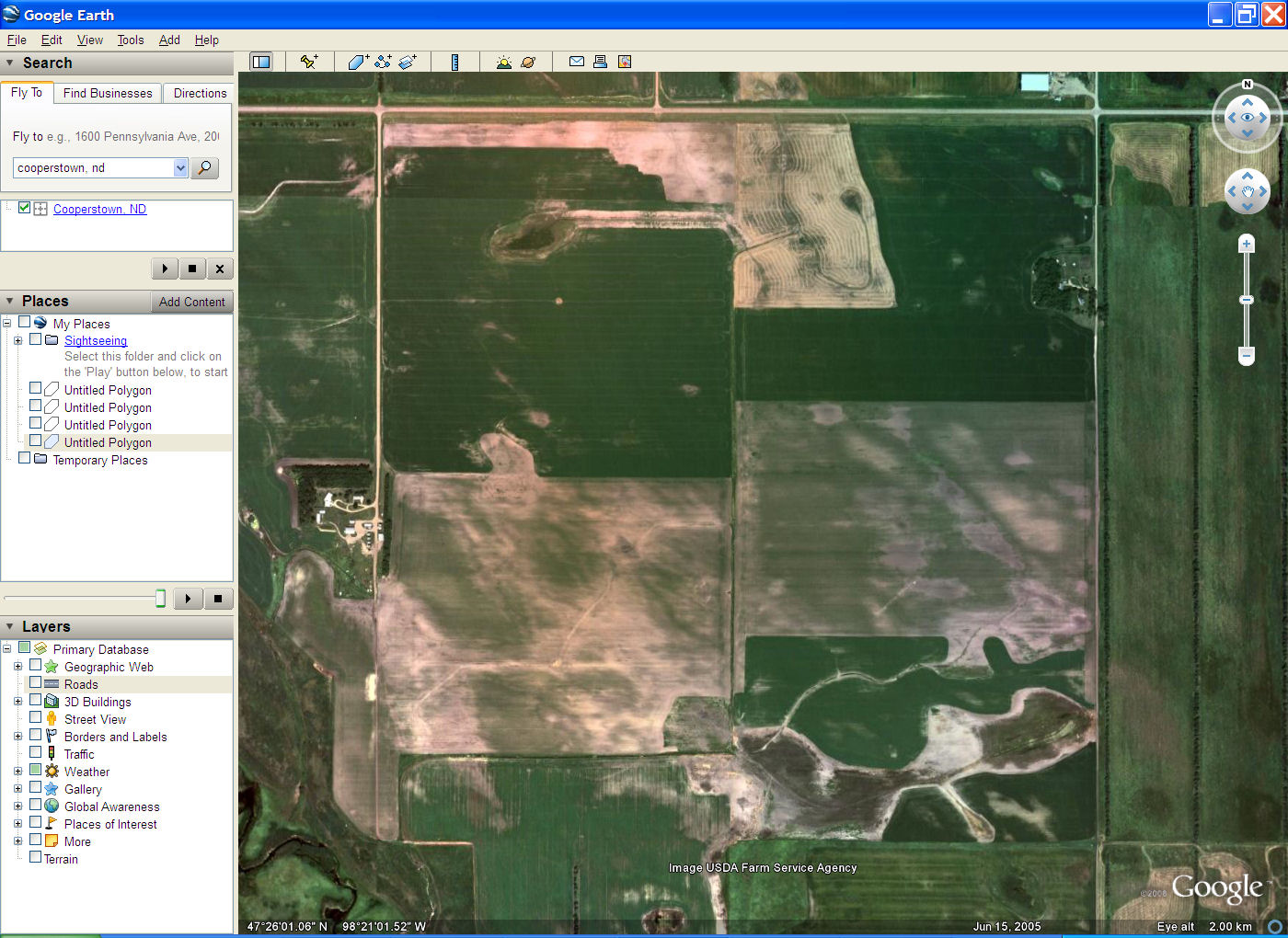Stop the Places tour playback
This screenshot has width=1288, height=938.
(x=218, y=599)
